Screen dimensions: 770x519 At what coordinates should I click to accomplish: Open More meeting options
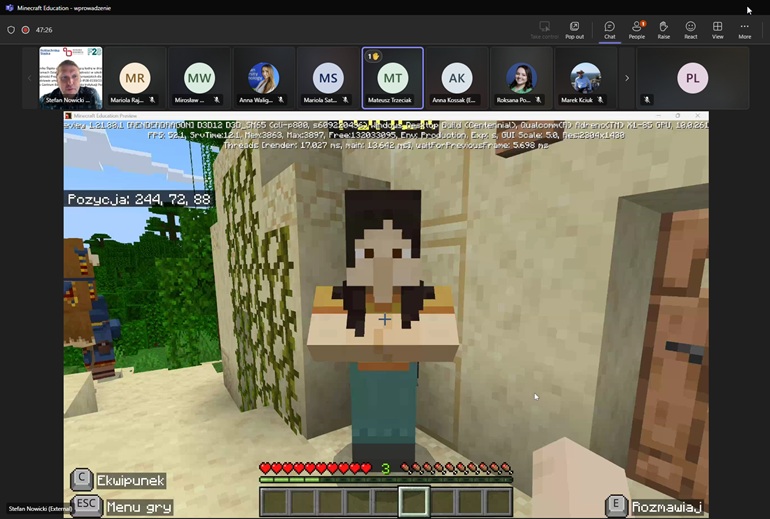click(x=744, y=30)
